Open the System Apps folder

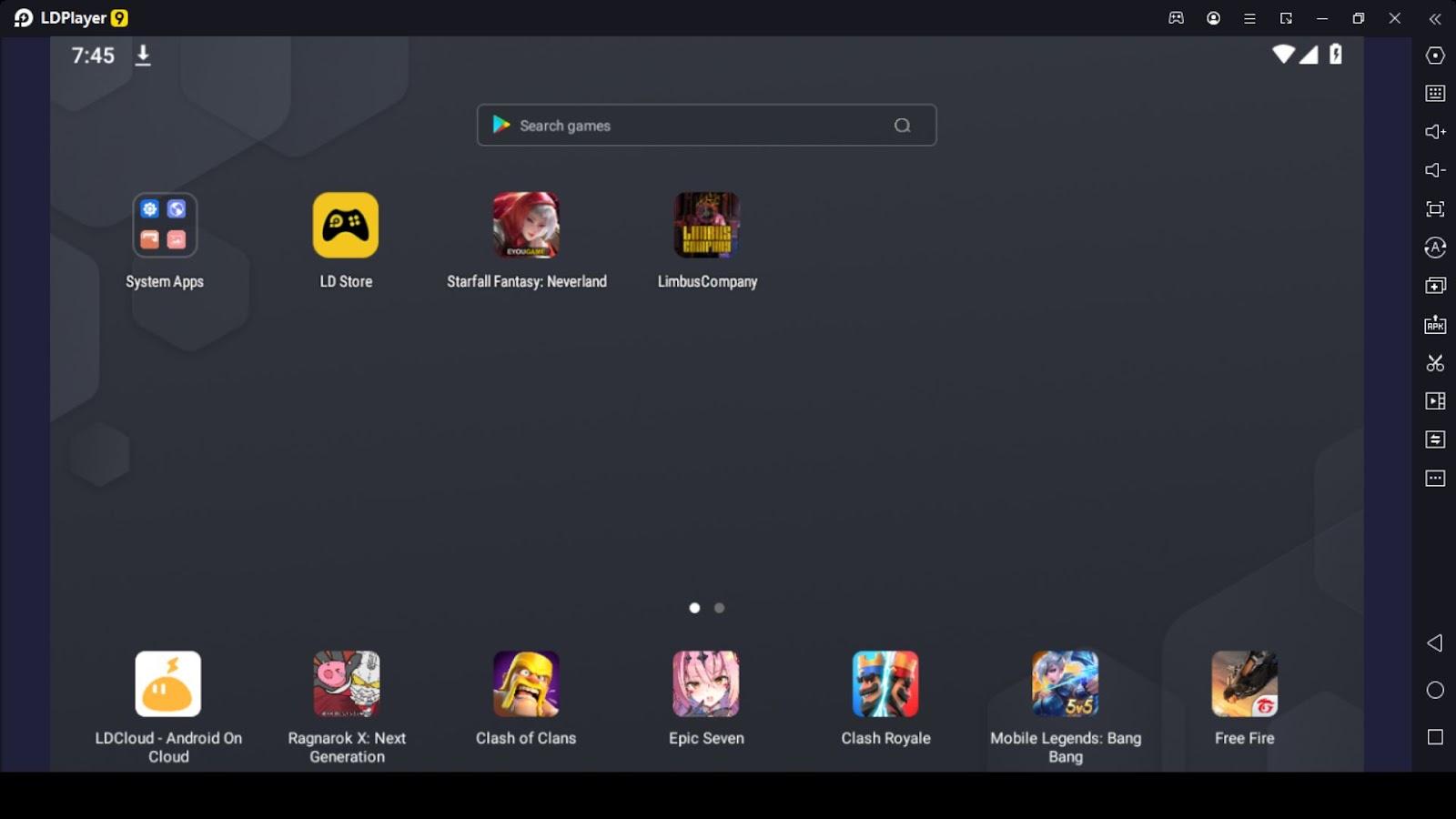[165, 225]
